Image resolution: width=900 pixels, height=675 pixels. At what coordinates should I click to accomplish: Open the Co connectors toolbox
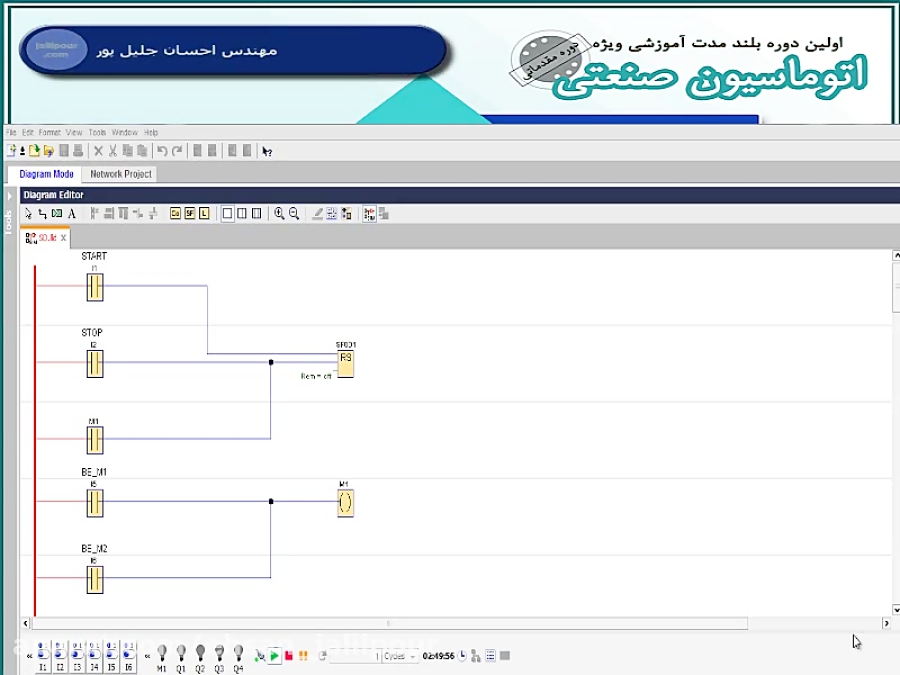click(173, 213)
